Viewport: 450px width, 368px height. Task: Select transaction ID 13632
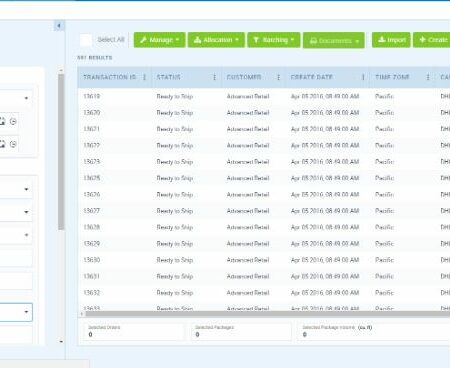pyautogui.click(x=92, y=293)
